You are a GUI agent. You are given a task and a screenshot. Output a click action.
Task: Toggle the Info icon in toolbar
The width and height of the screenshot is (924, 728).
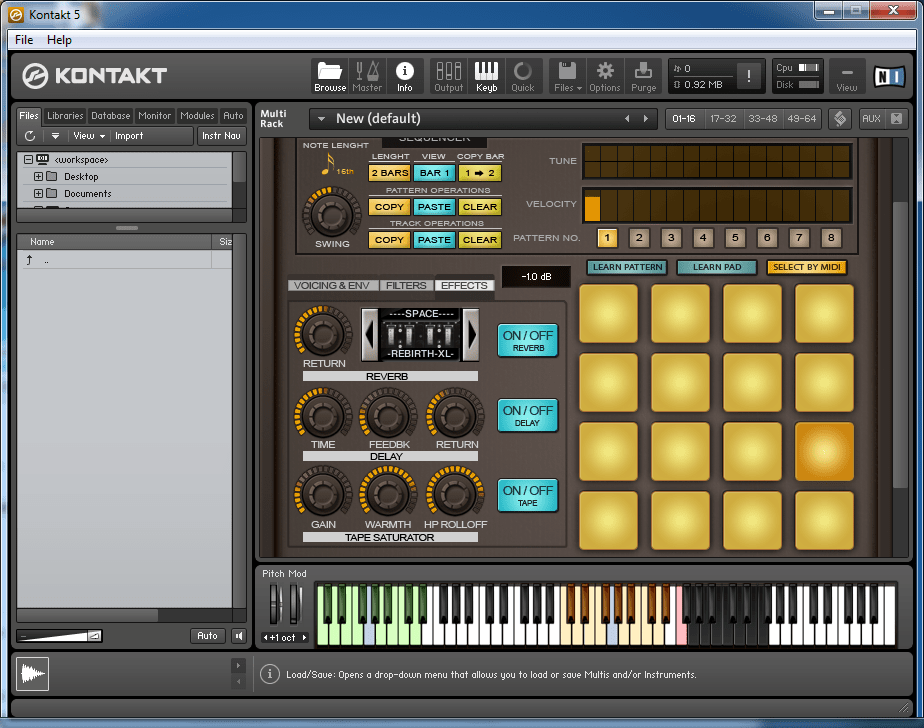404,77
